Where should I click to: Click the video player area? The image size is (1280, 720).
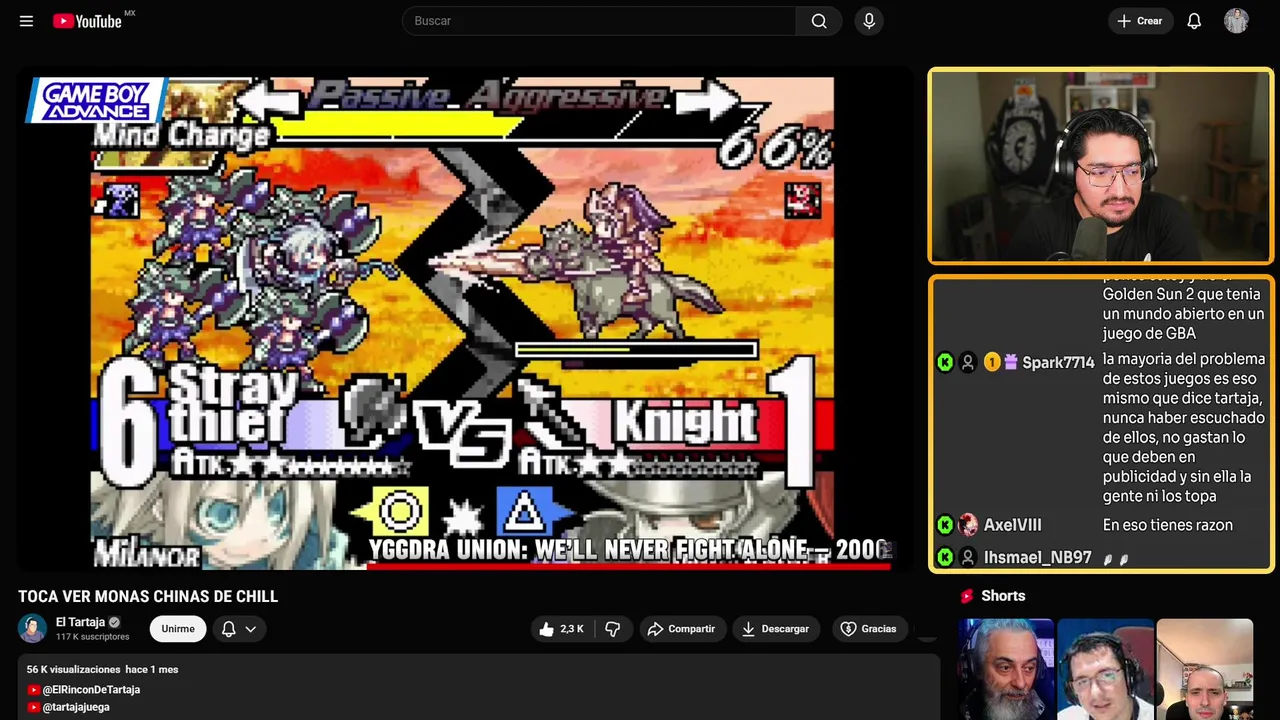[464, 320]
